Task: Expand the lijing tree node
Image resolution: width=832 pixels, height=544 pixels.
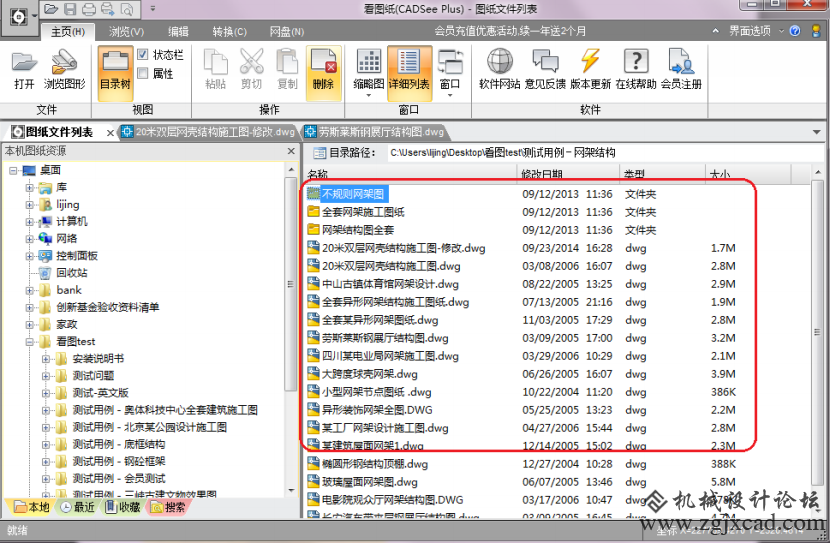Action: (x=30, y=205)
